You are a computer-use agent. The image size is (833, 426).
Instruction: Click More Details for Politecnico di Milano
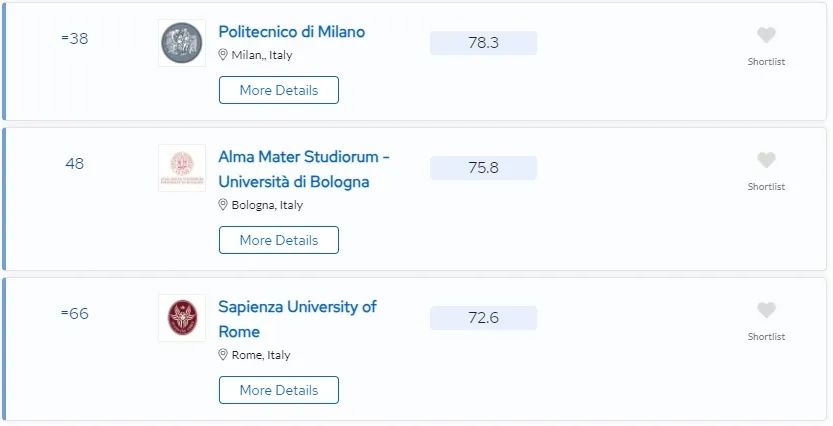click(x=278, y=90)
